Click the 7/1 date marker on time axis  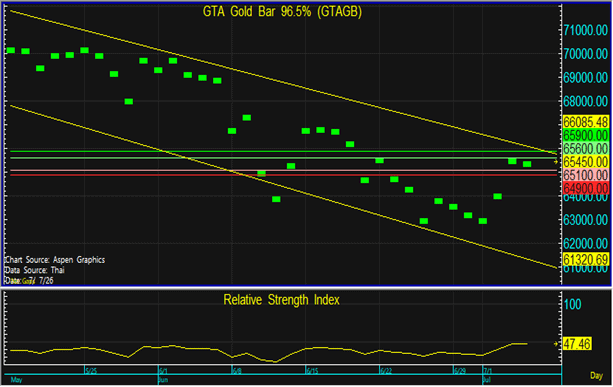pyautogui.click(x=488, y=371)
